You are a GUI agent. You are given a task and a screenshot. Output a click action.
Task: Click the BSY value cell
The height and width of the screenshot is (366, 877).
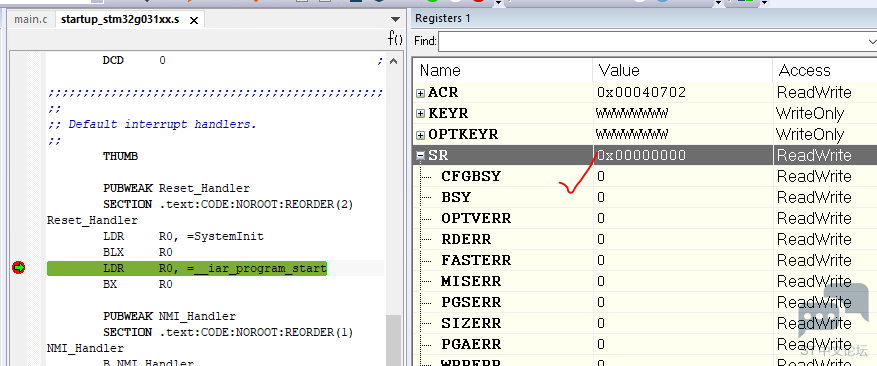683,198
